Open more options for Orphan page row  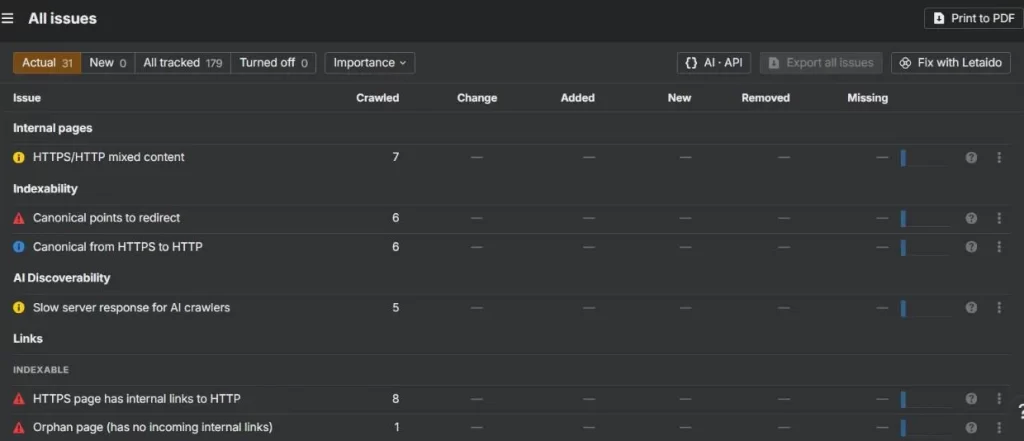pyautogui.click(x=999, y=427)
